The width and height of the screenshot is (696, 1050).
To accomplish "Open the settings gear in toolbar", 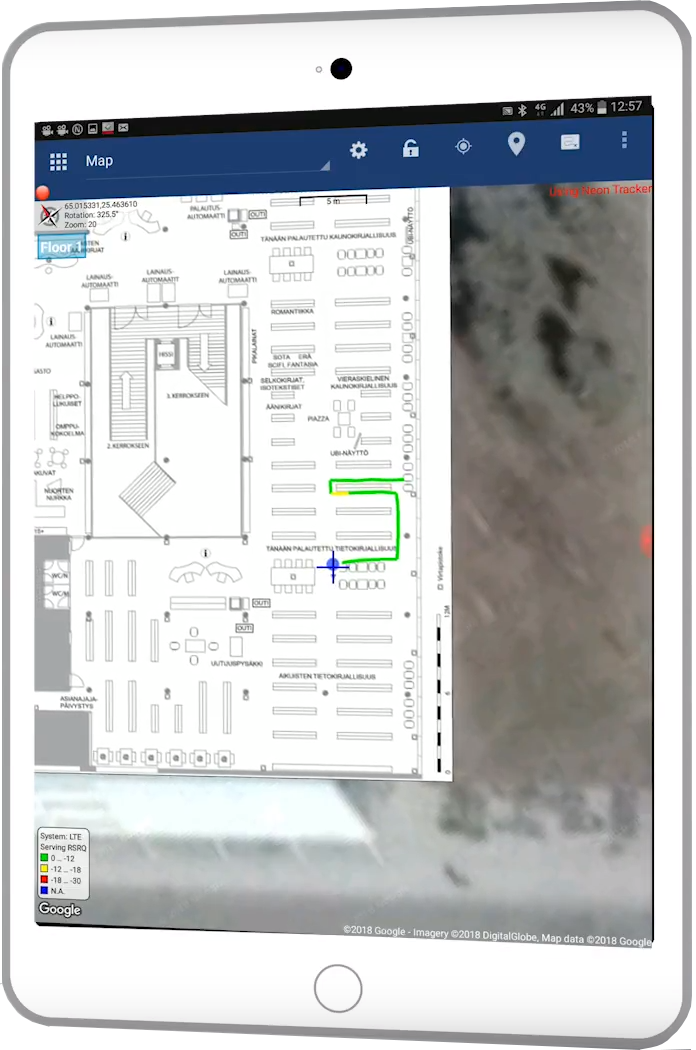I will (x=358, y=150).
